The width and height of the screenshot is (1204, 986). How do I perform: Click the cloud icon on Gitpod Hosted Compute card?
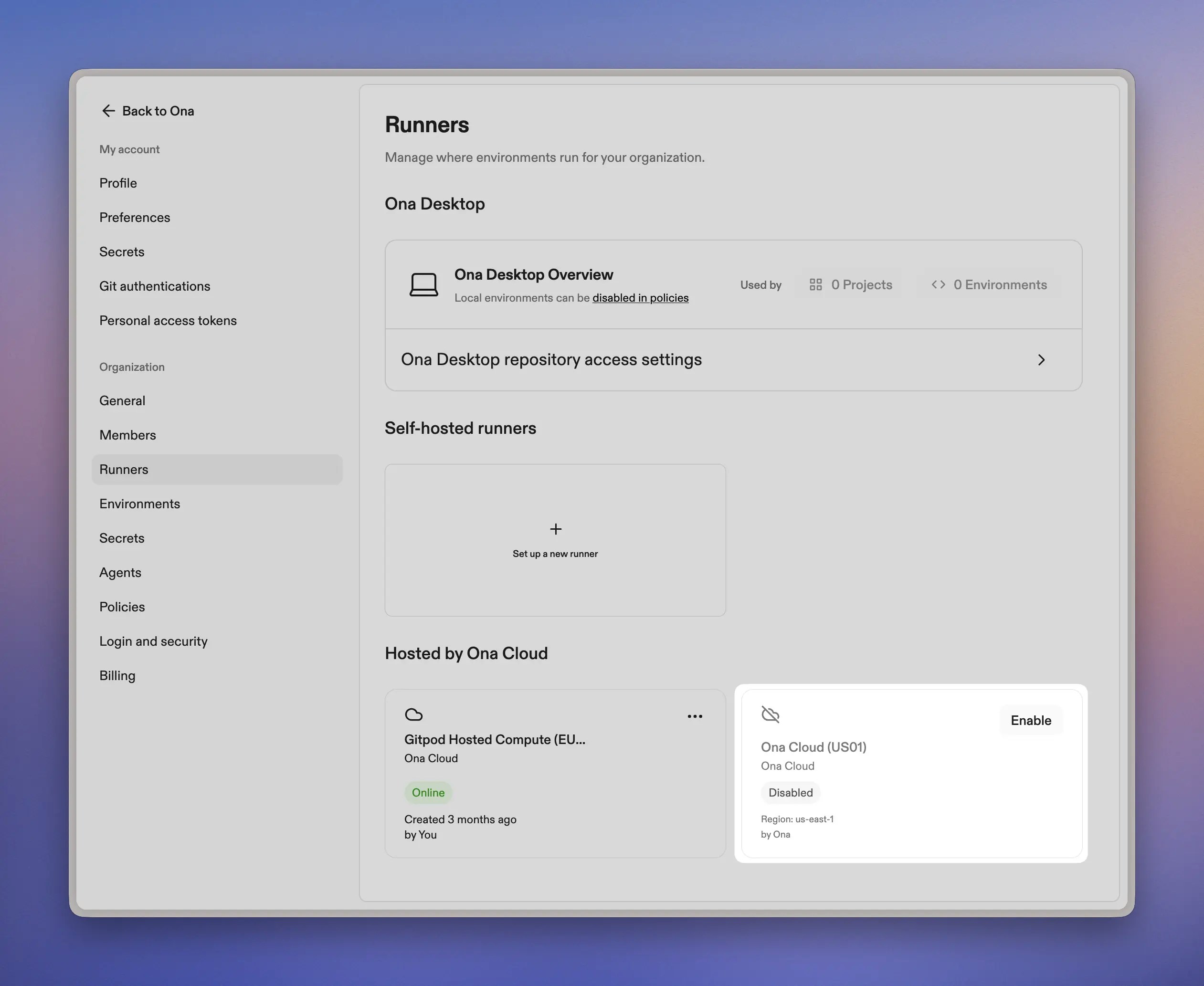[x=413, y=714]
